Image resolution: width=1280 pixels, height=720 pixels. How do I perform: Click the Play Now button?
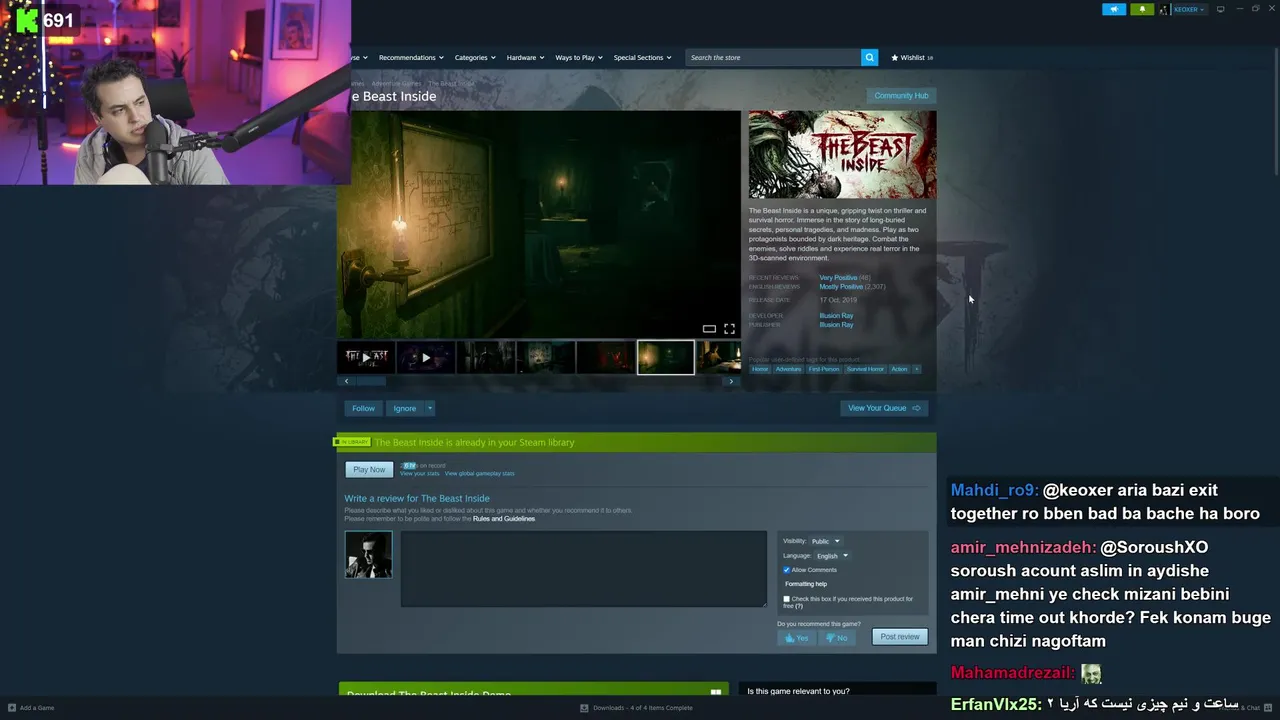click(x=369, y=469)
